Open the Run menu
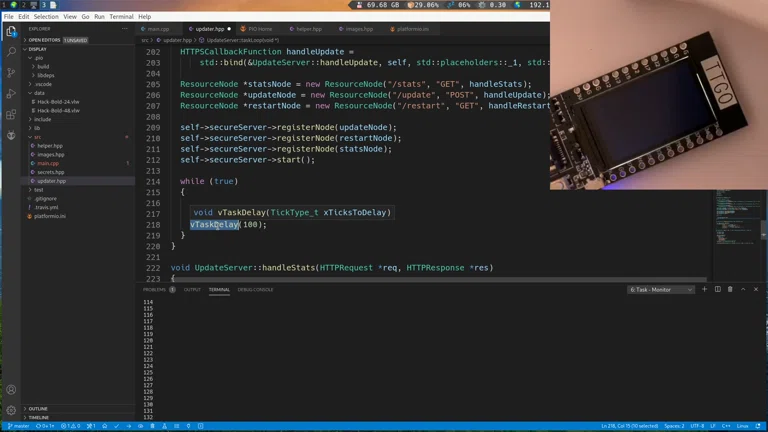The image size is (768, 432). pos(99,17)
